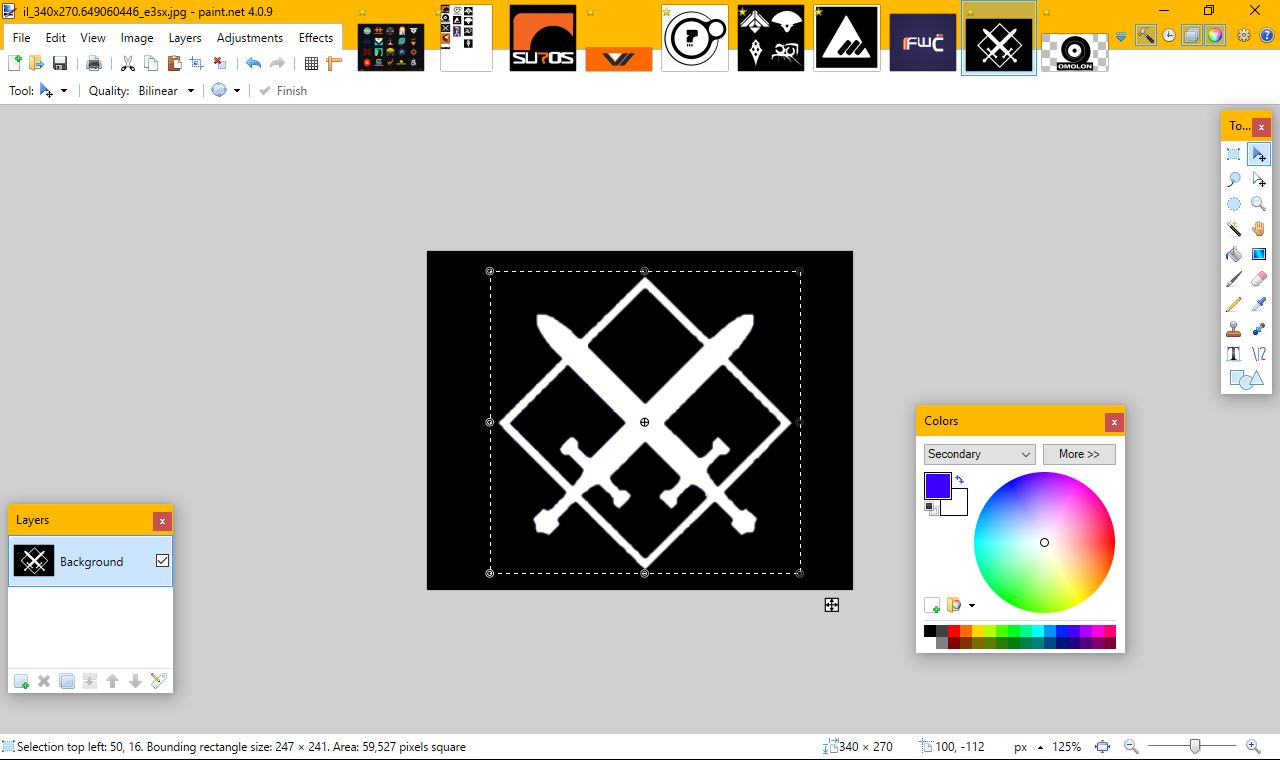The width and height of the screenshot is (1280, 760).
Task: Toggle the History window button
Action: (1169, 36)
